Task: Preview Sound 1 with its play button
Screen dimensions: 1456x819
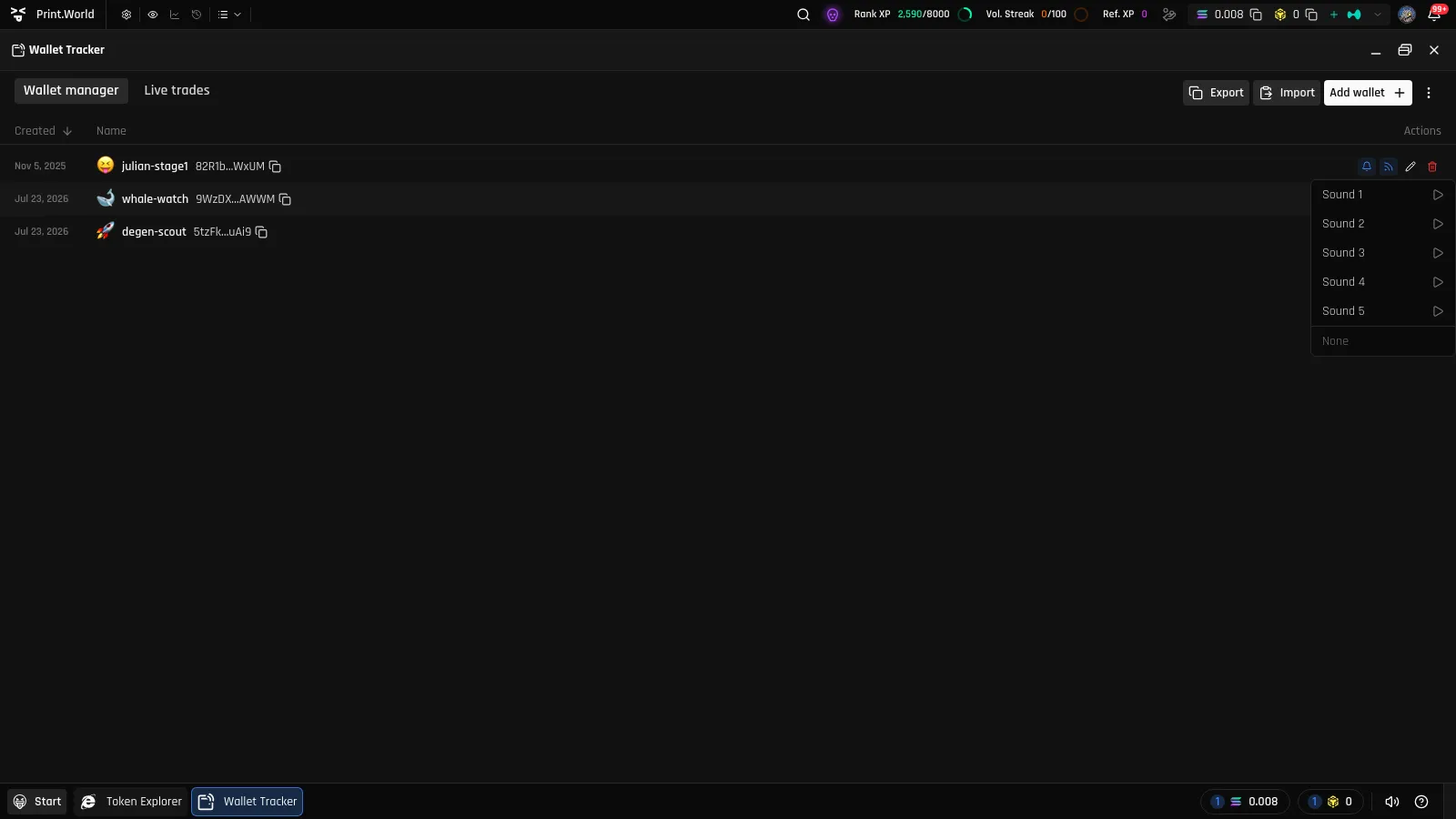Action: (x=1438, y=195)
